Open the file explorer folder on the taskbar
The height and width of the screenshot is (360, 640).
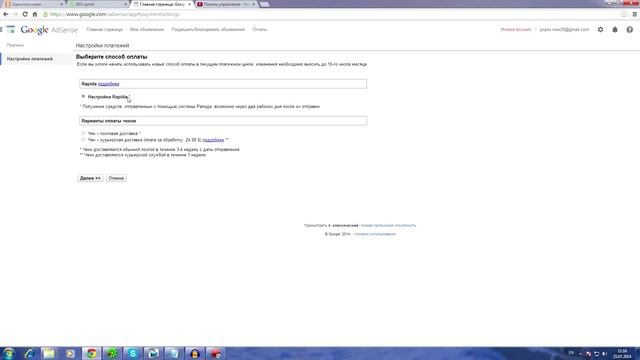(49, 353)
